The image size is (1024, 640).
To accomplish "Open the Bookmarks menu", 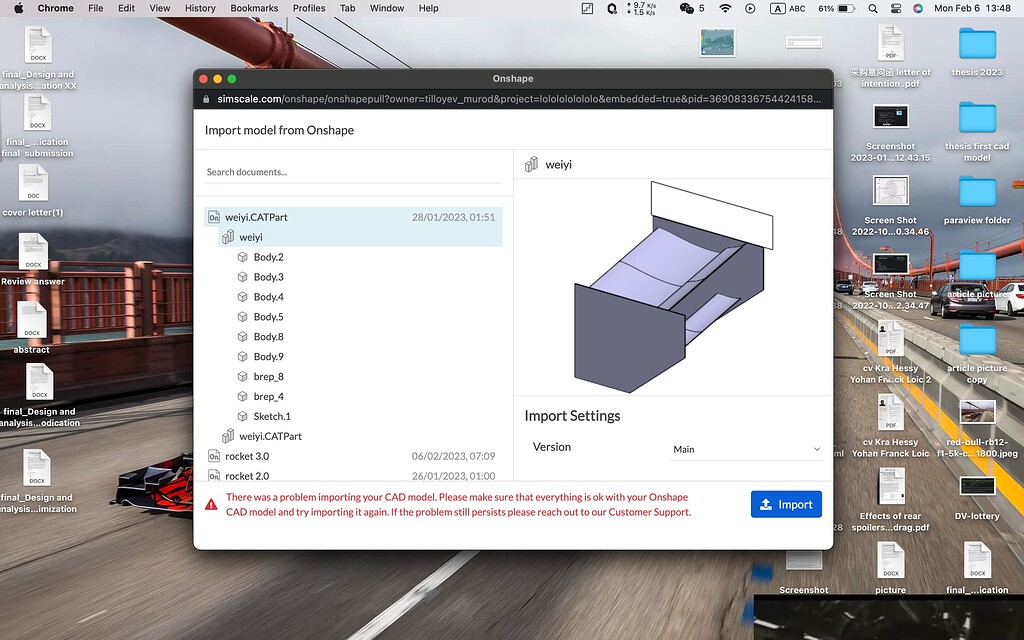I will coord(254,8).
